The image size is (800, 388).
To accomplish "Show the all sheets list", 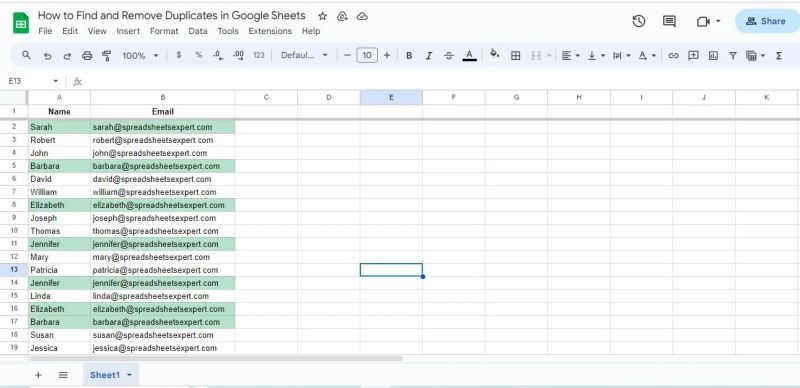I will click(x=63, y=375).
